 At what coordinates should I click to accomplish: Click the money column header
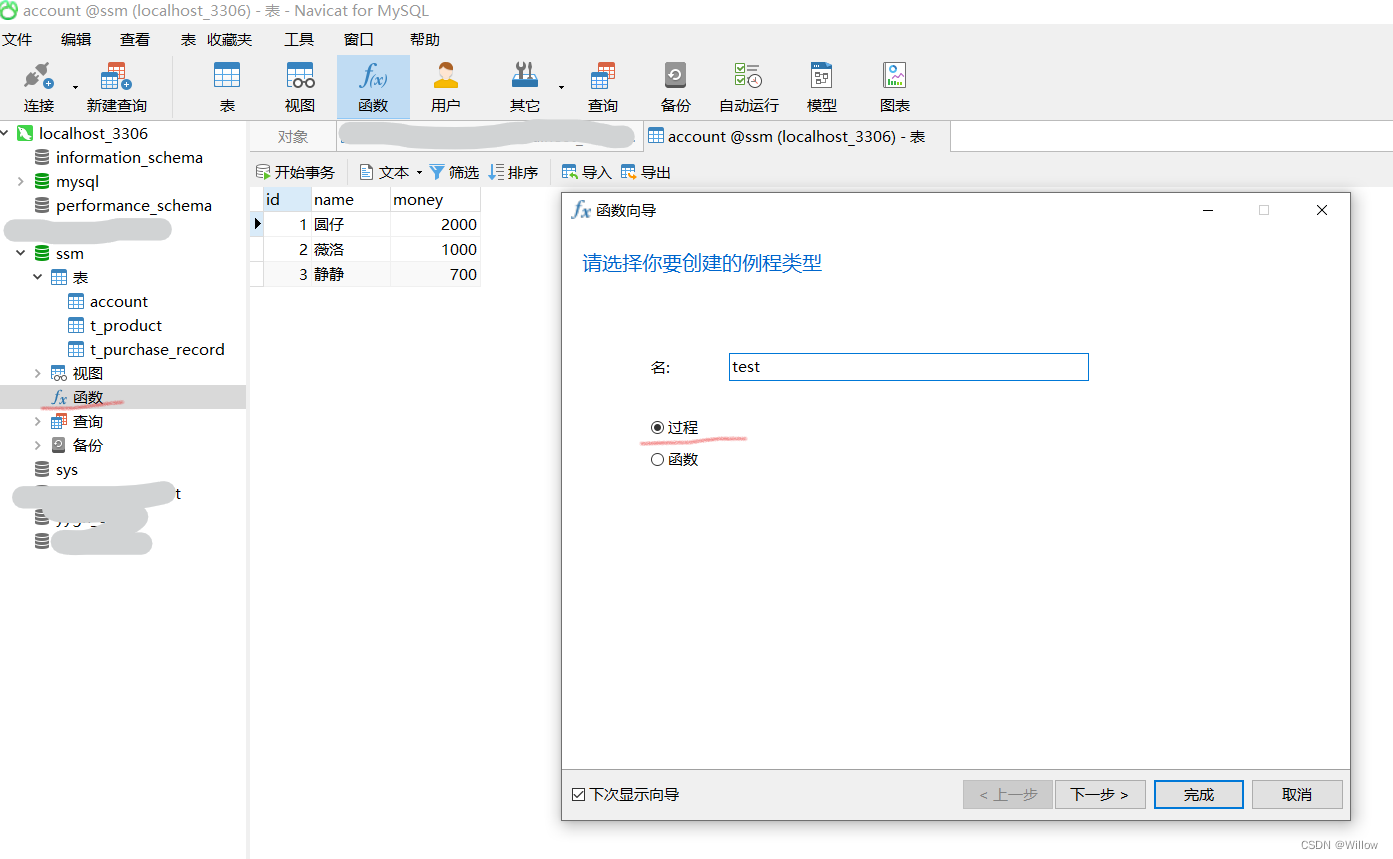436,199
